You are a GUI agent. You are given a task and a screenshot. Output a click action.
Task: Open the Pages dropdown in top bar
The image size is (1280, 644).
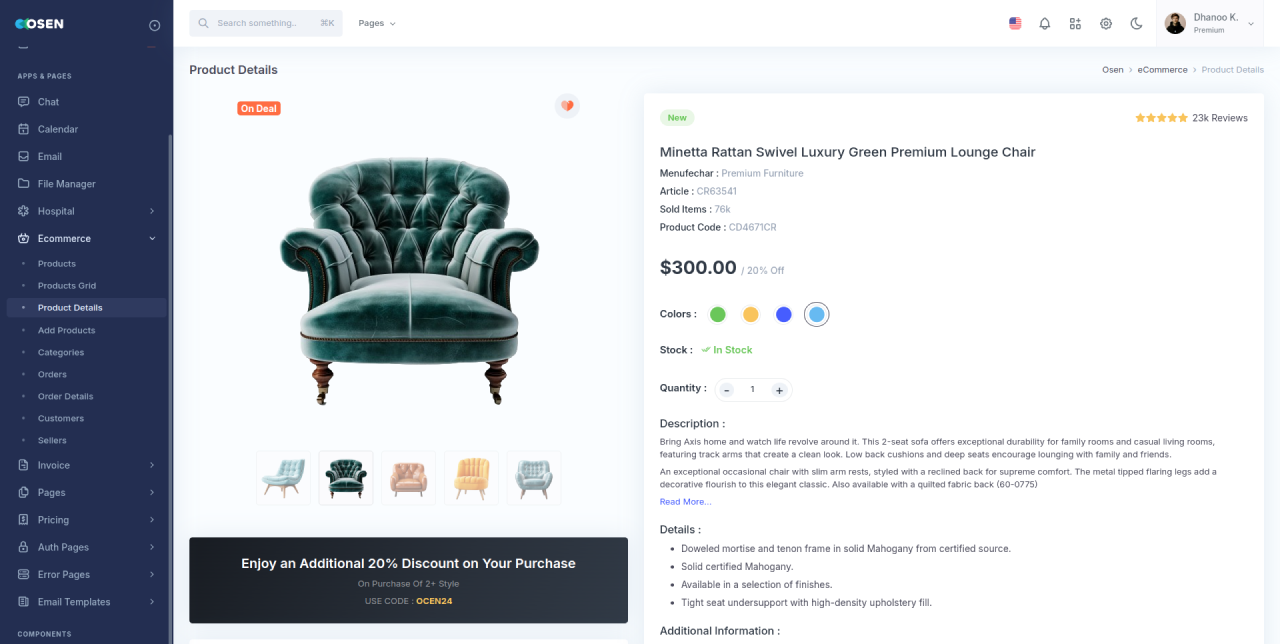tap(377, 23)
